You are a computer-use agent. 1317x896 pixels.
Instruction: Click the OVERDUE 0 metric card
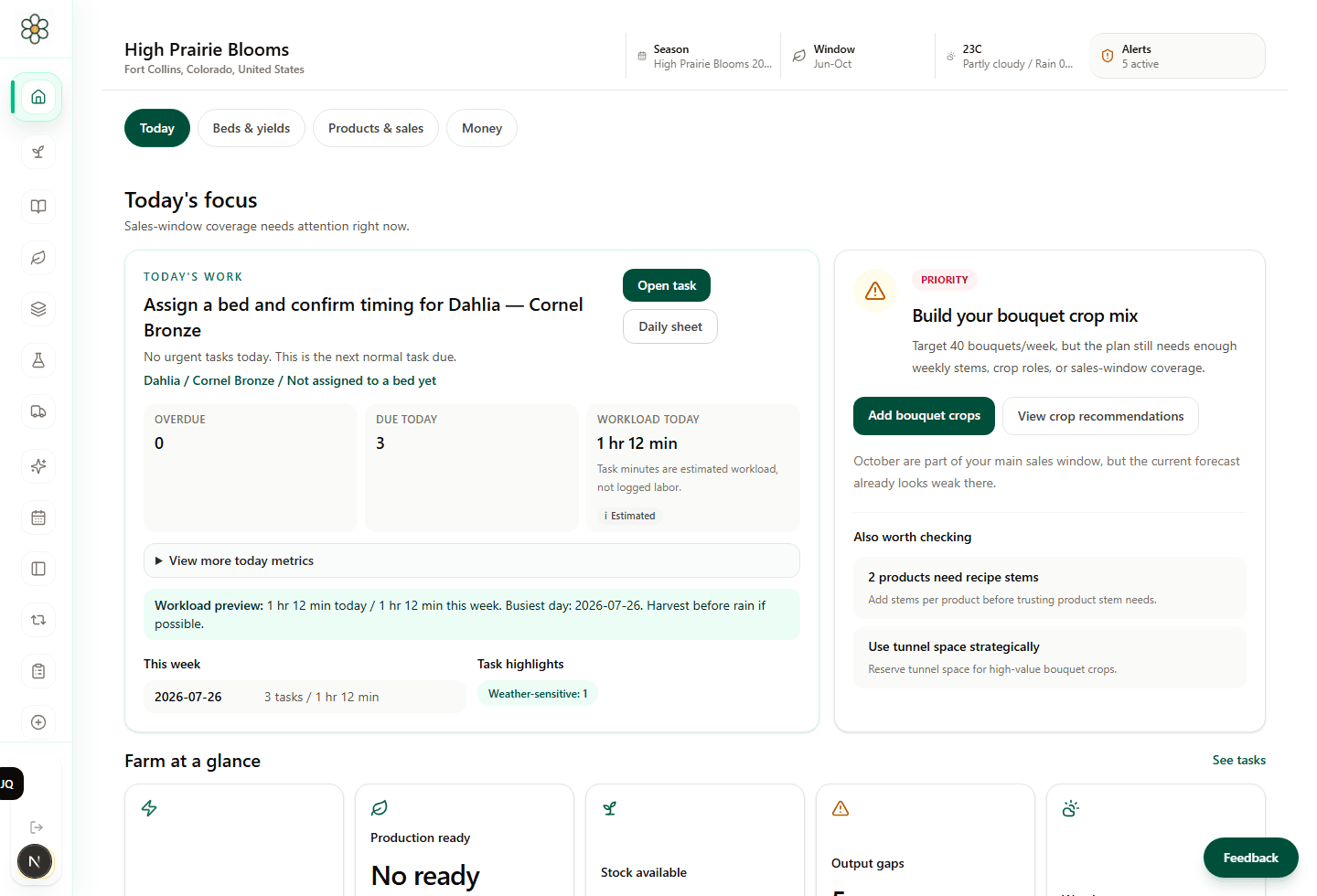[251, 468]
